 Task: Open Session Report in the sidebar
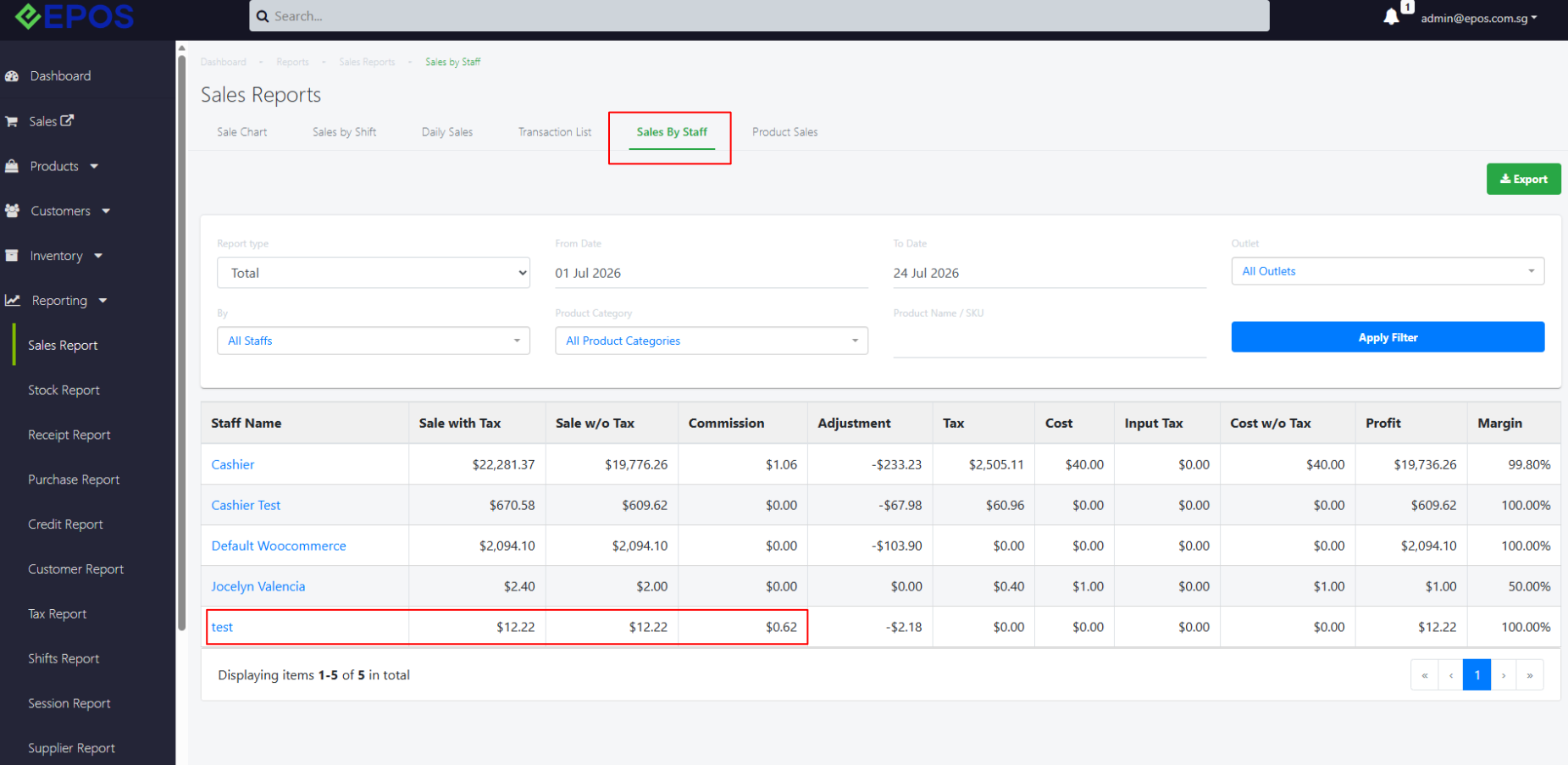[x=69, y=704]
